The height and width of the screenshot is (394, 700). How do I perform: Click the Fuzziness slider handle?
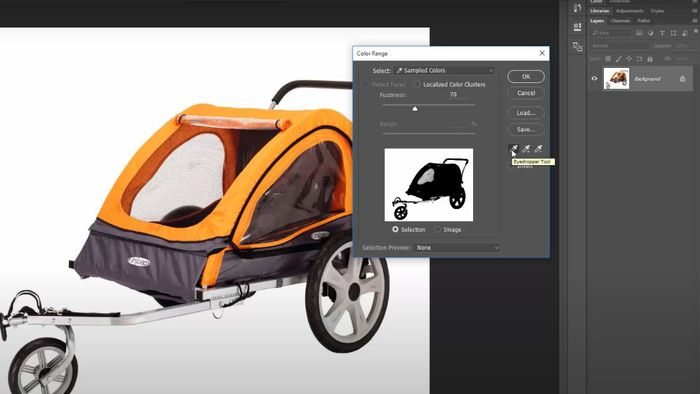click(415, 109)
